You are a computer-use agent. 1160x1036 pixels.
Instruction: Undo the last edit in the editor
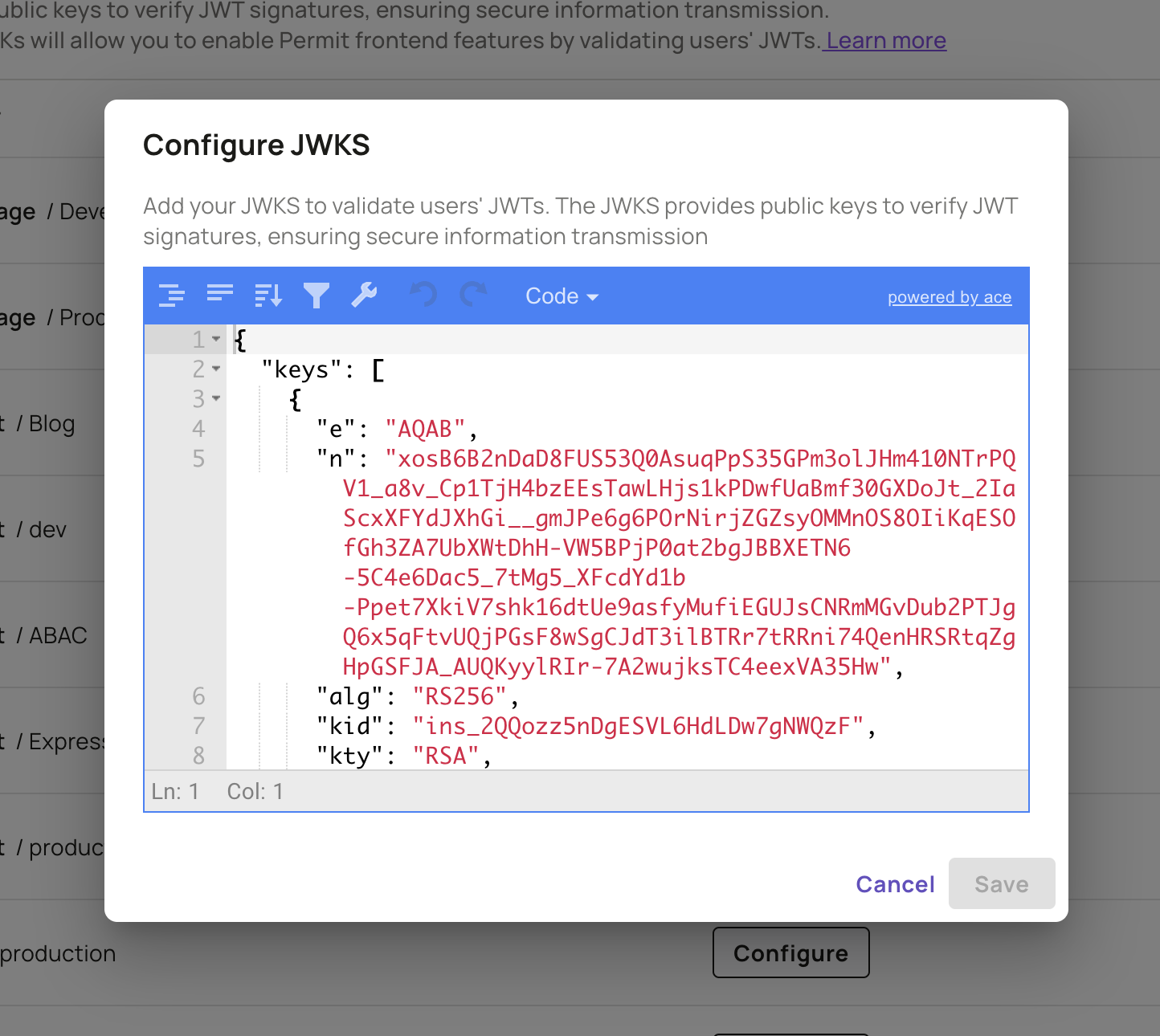click(x=422, y=296)
